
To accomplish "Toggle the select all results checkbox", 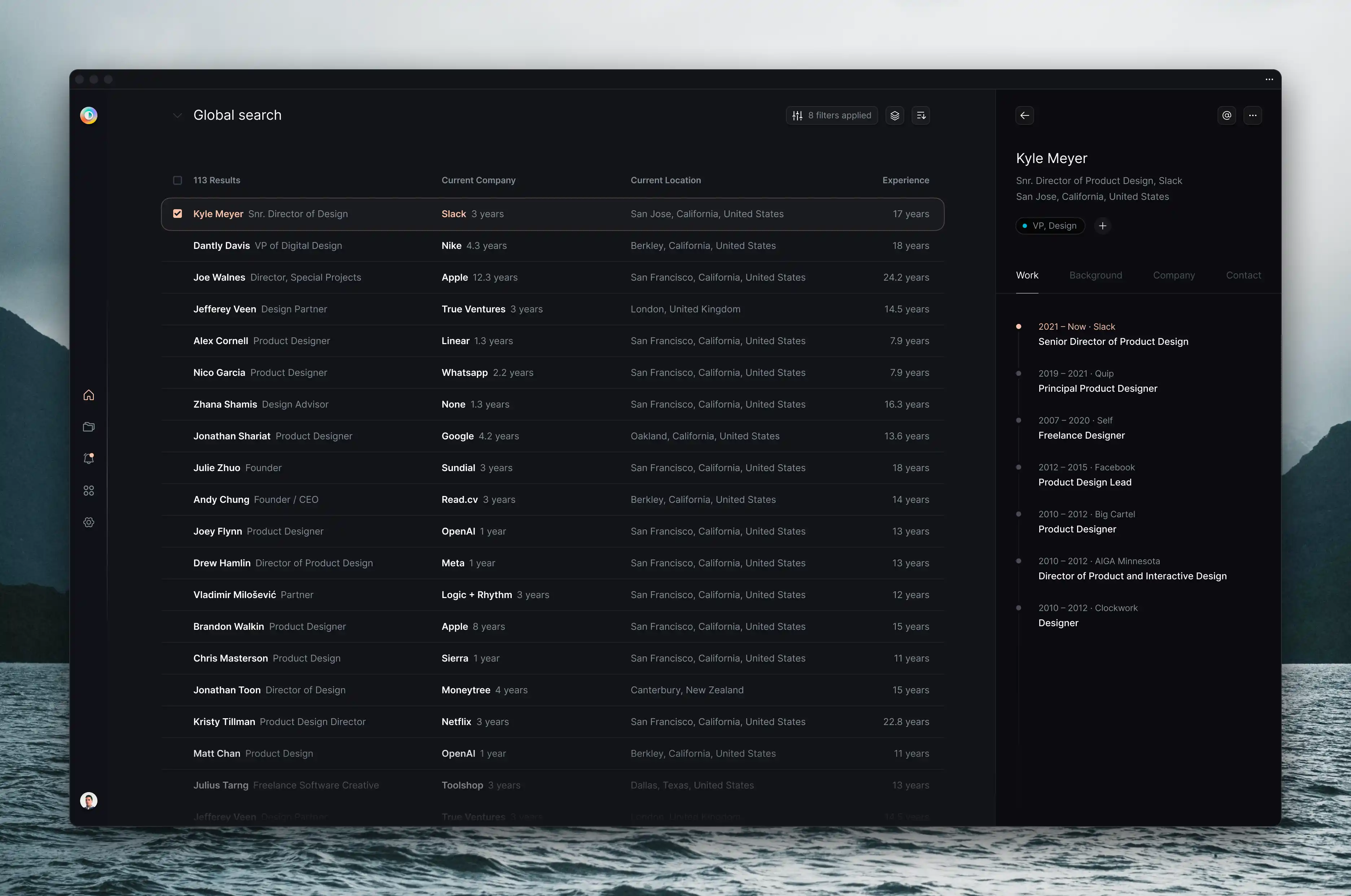I will coord(178,181).
